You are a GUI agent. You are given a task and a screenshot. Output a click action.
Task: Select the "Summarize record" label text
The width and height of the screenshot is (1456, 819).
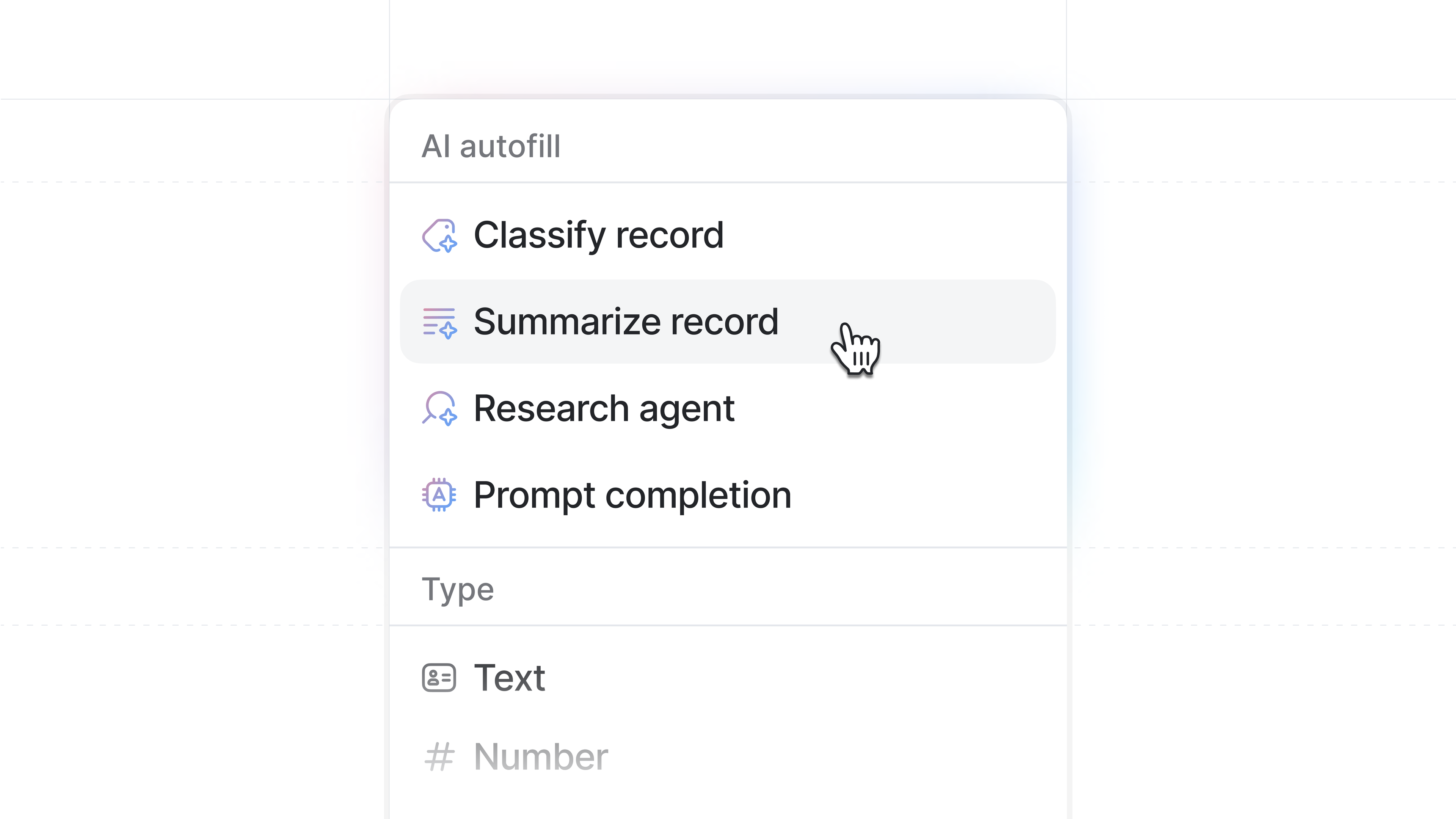(x=626, y=322)
